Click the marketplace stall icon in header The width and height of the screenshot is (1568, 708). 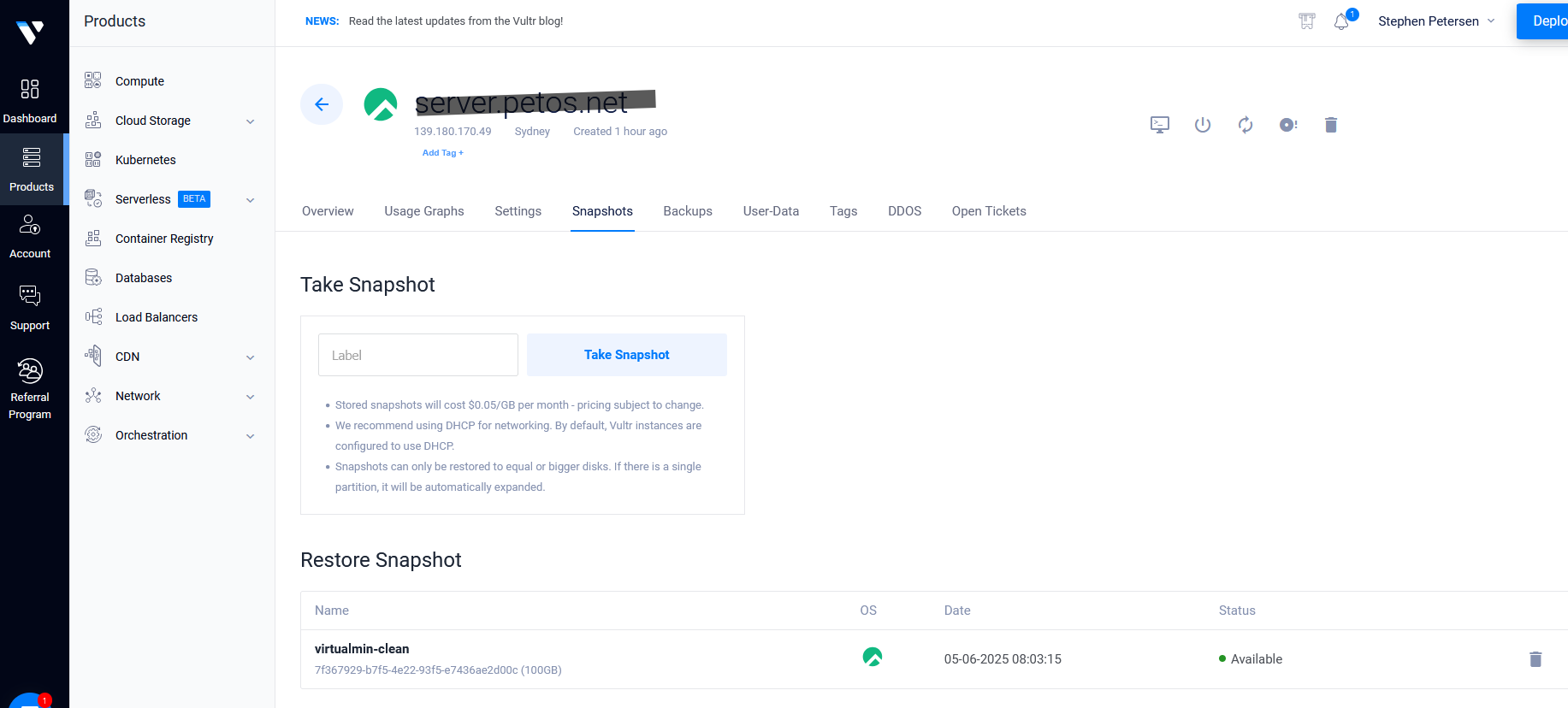(x=1307, y=21)
